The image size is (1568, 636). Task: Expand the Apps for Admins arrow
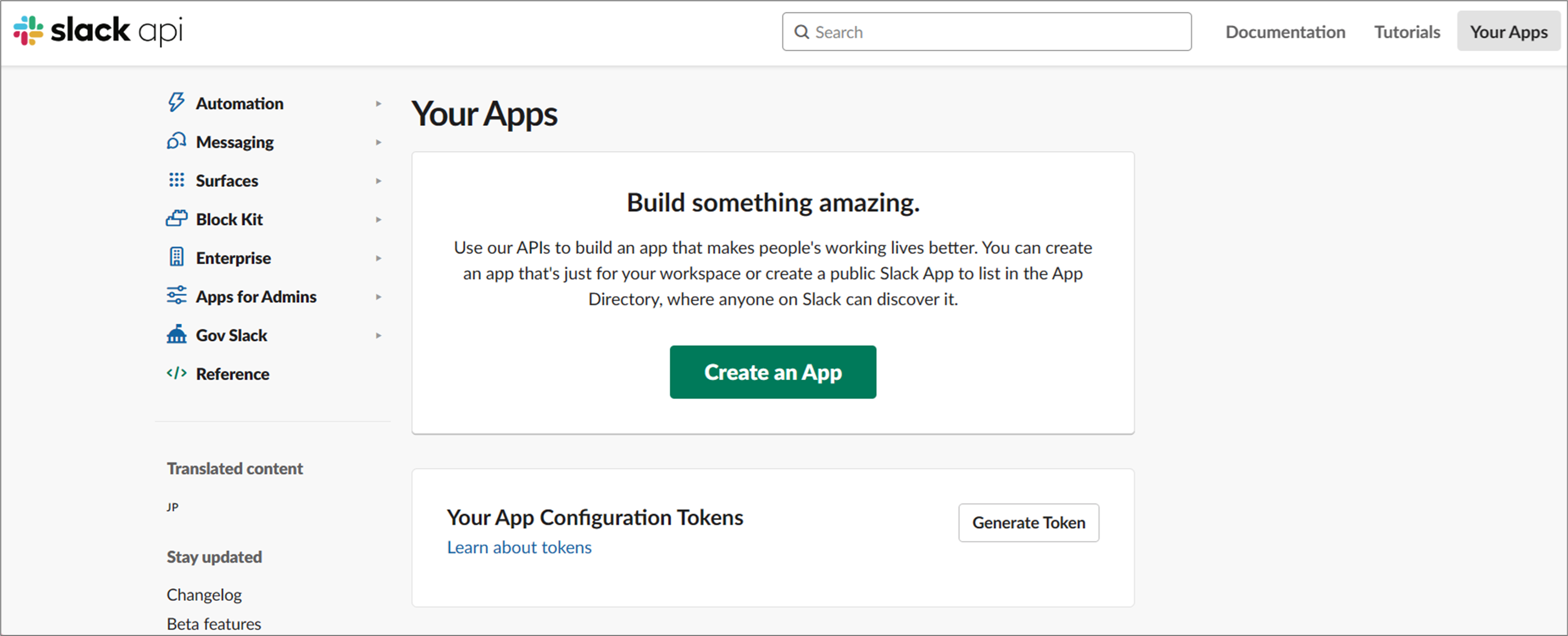[378, 297]
